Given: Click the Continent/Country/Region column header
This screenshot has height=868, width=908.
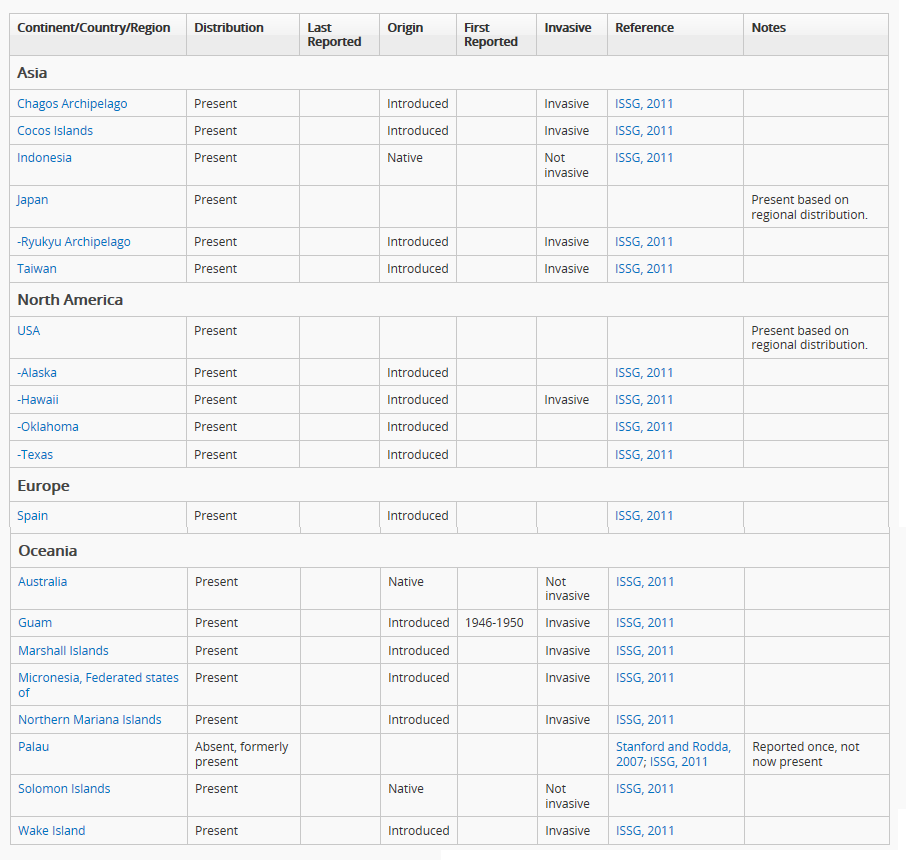Looking at the screenshot, I should [x=94, y=28].
